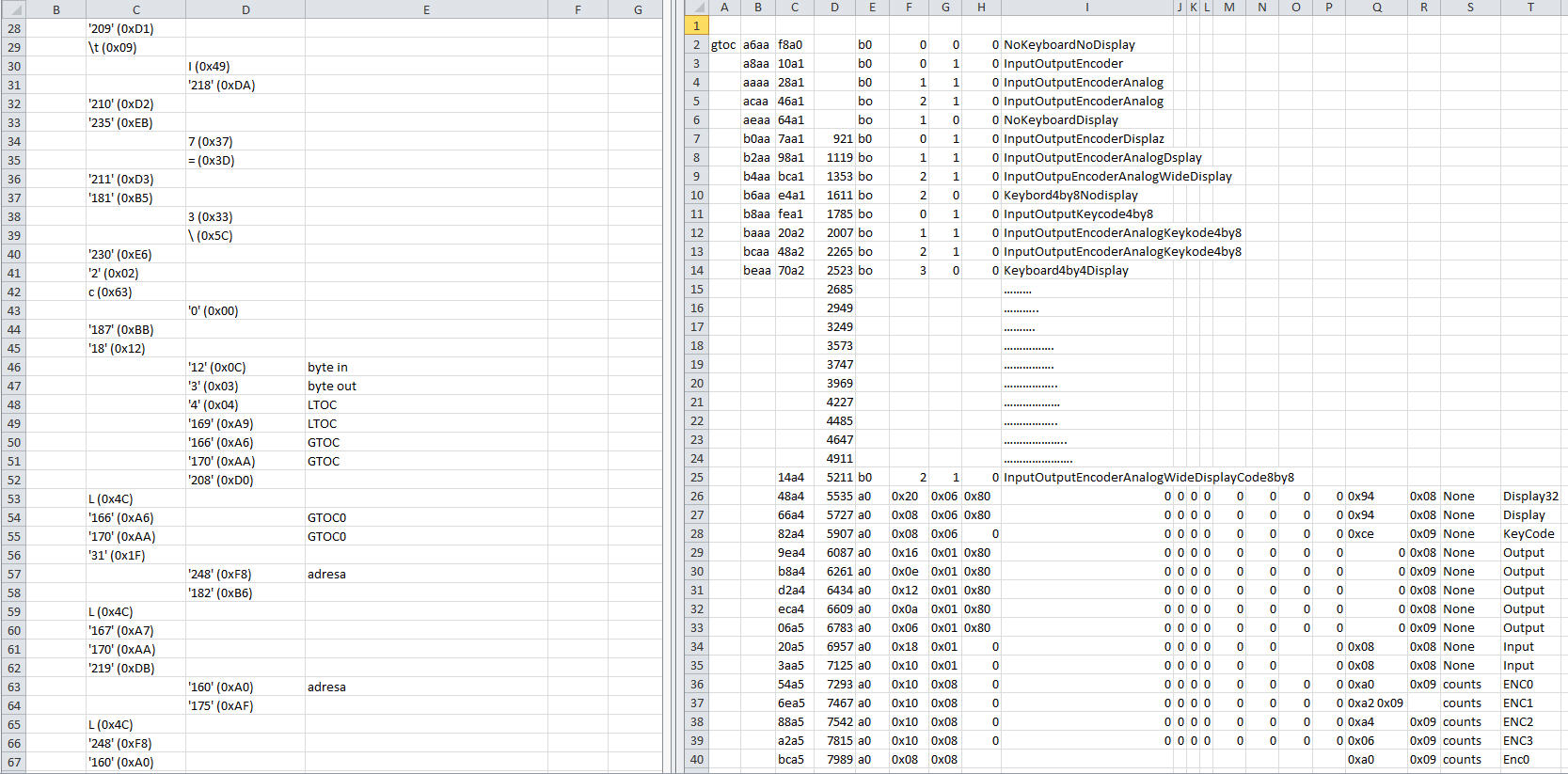Select the 'ENC3' cell
Screen dimensions: 1568x774
1517,741
